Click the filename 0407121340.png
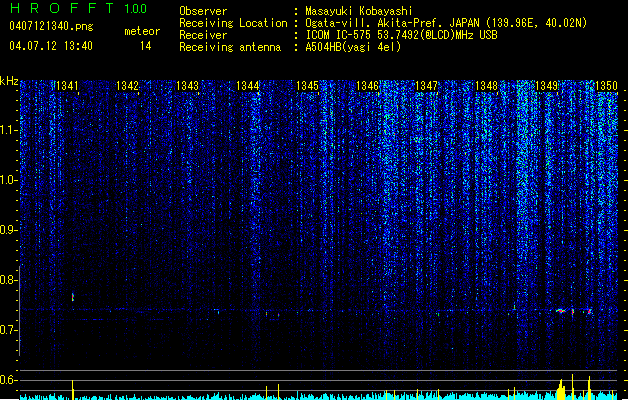The image size is (629, 400). coord(51,26)
